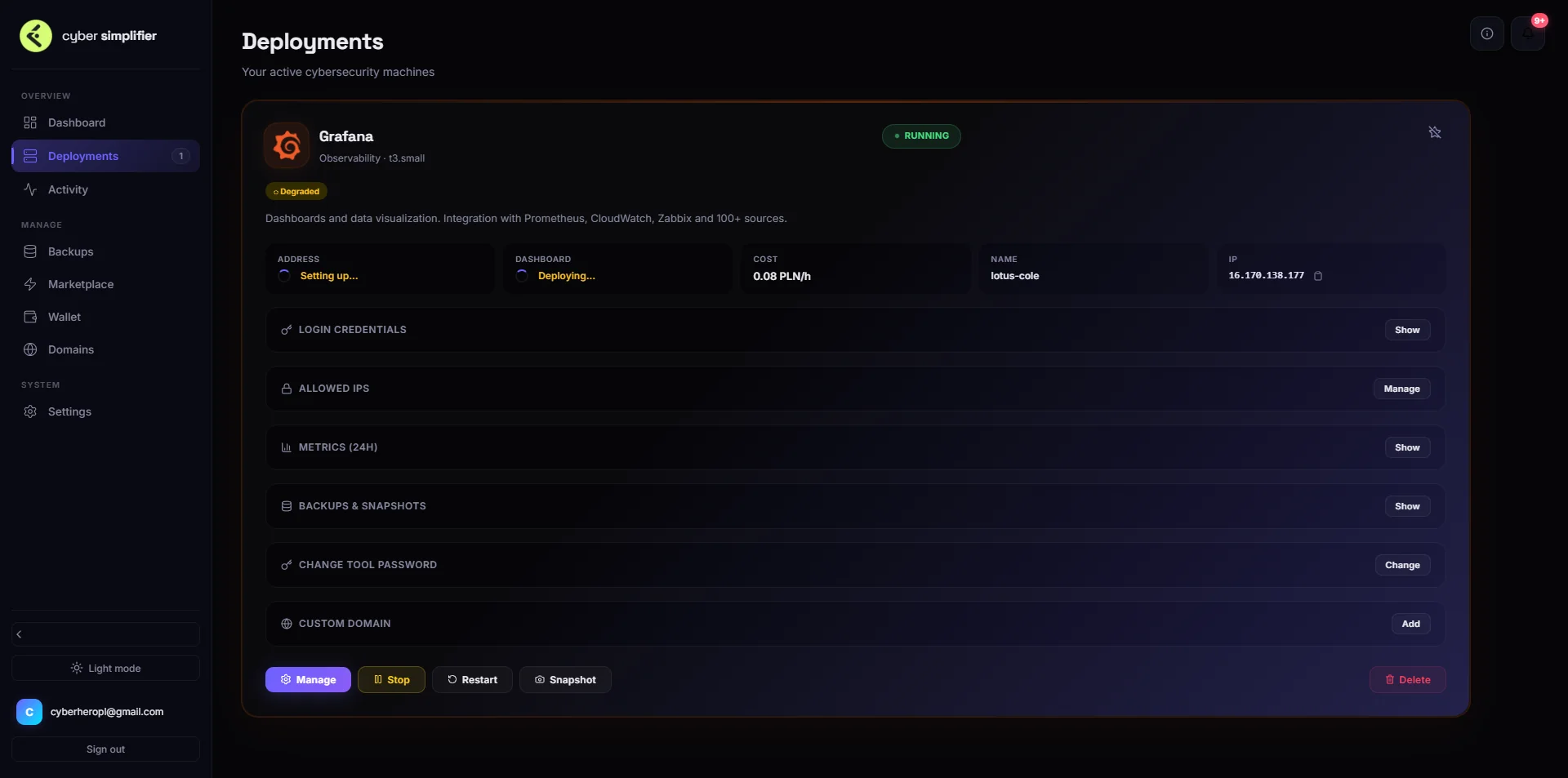Screen dimensions: 1568x778
Task: Click the cyberheropl@gmail.com account email
Action: tap(107, 712)
